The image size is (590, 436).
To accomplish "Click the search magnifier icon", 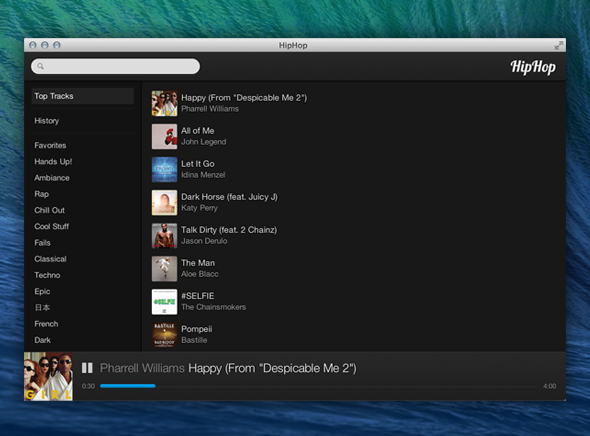I will pos(41,66).
